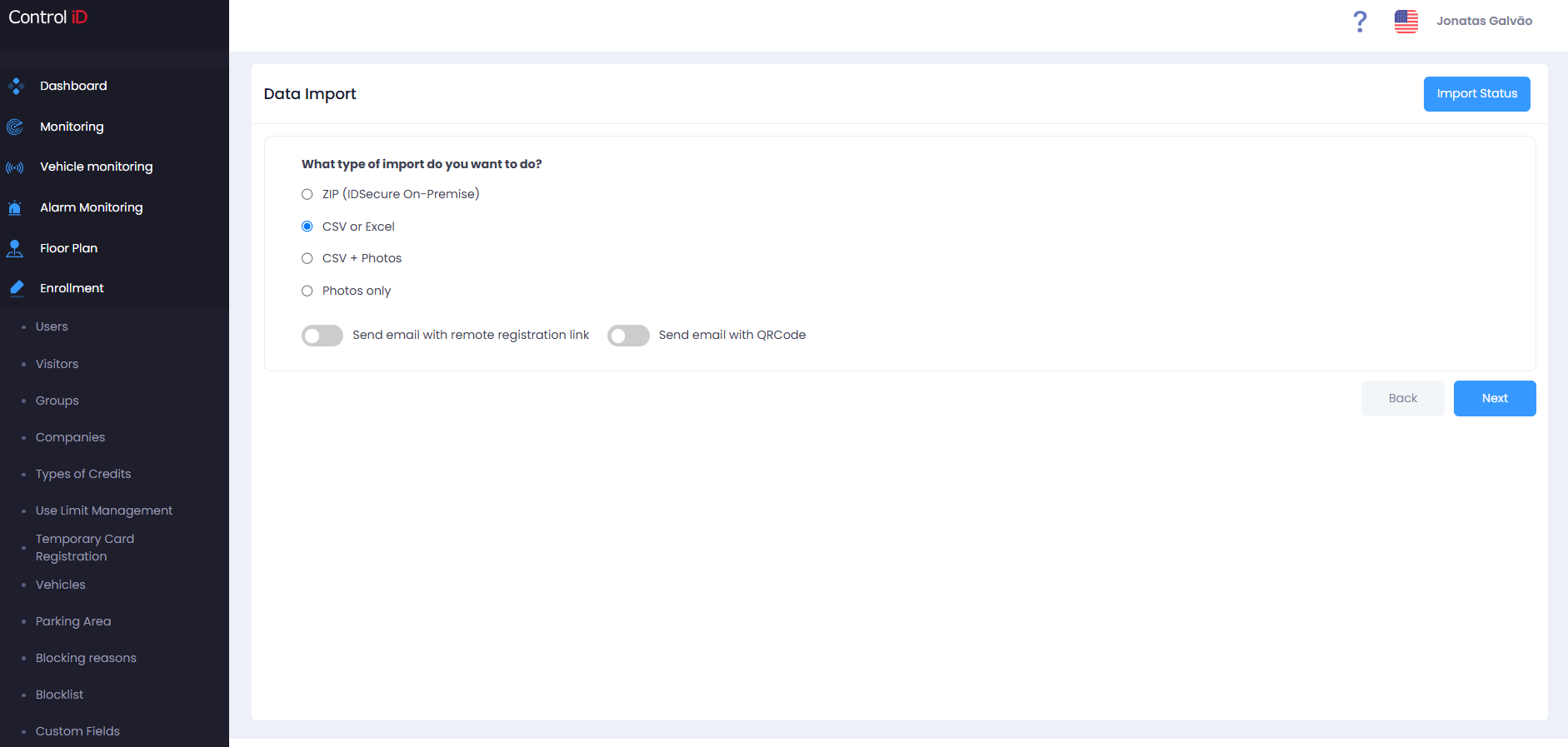Open Temporary Card Registration page
Screen dimensions: 1568x747
pos(85,547)
